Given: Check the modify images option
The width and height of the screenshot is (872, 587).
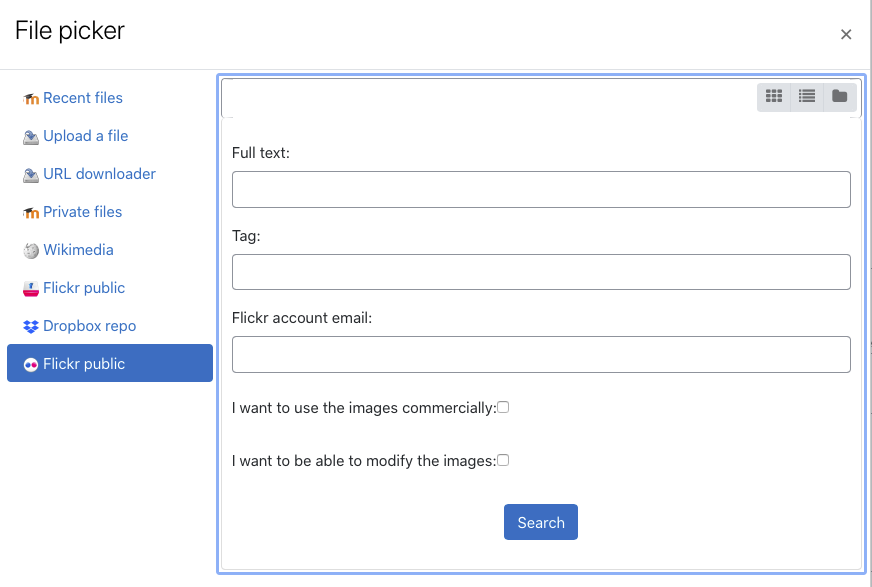Looking at the screenshot, I should point(503,460).
